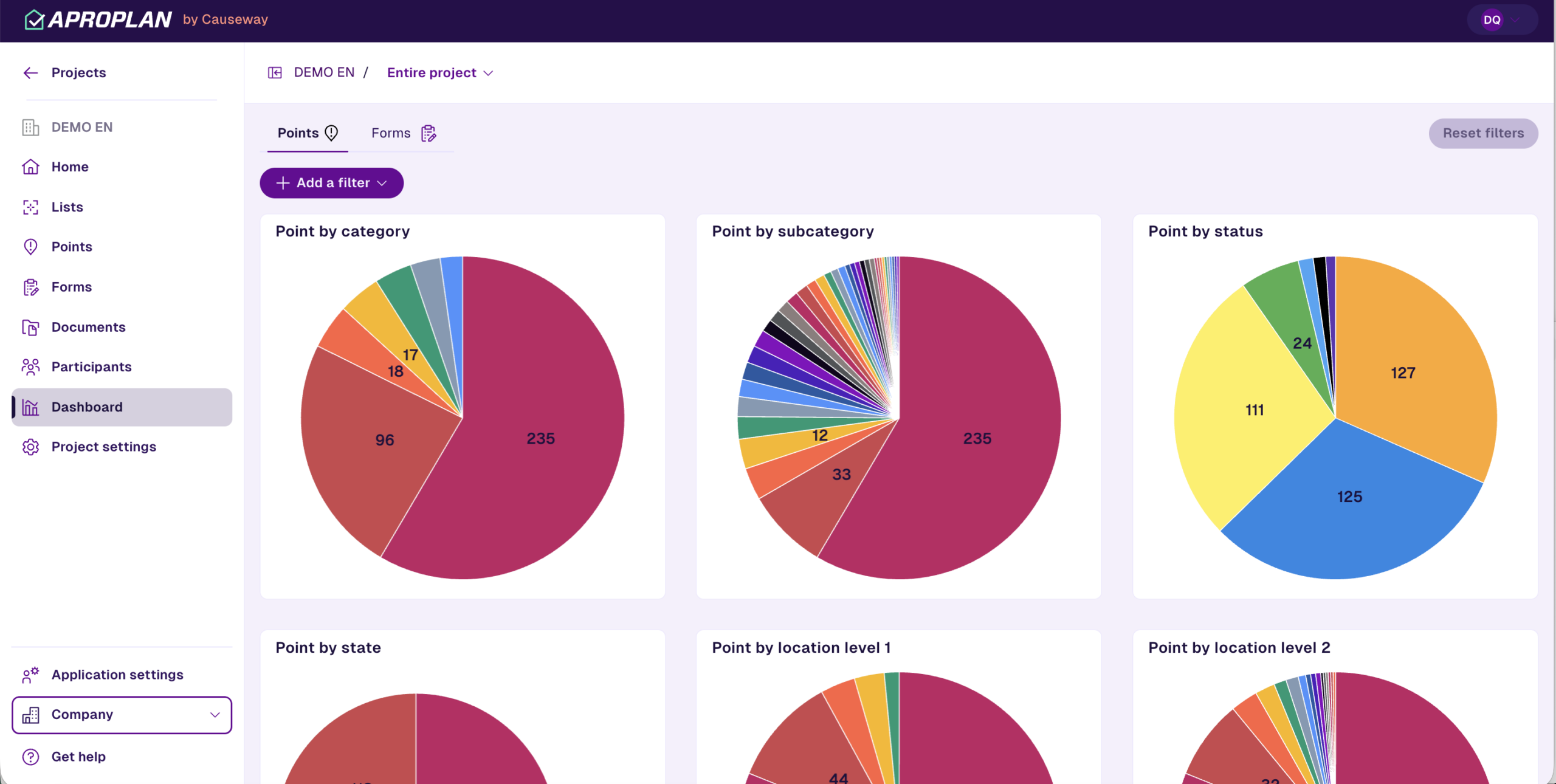Open the user menu chevron next to DQ

click(1516, 20)
